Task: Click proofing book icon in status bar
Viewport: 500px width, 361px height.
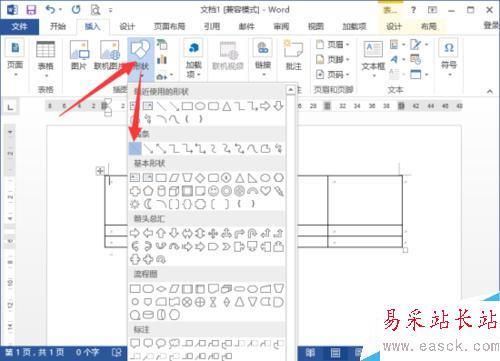Action: tap(116, 352)
